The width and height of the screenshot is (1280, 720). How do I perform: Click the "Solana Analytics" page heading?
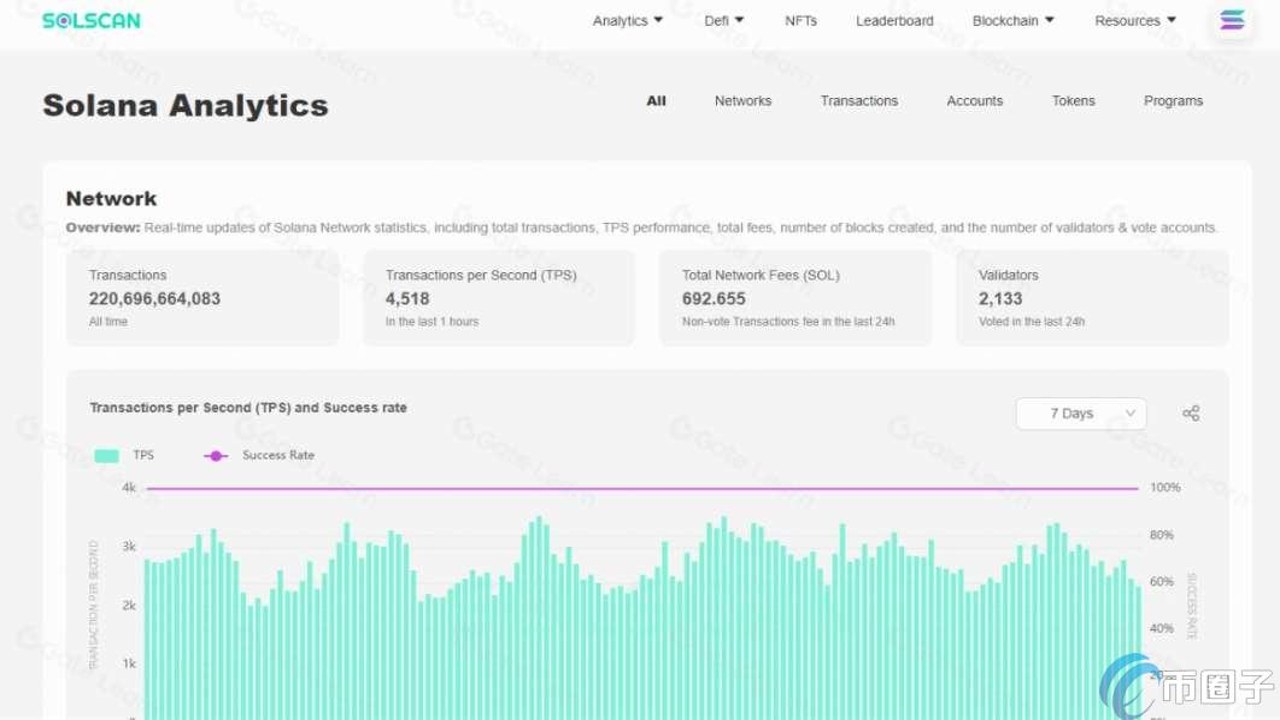185,105
